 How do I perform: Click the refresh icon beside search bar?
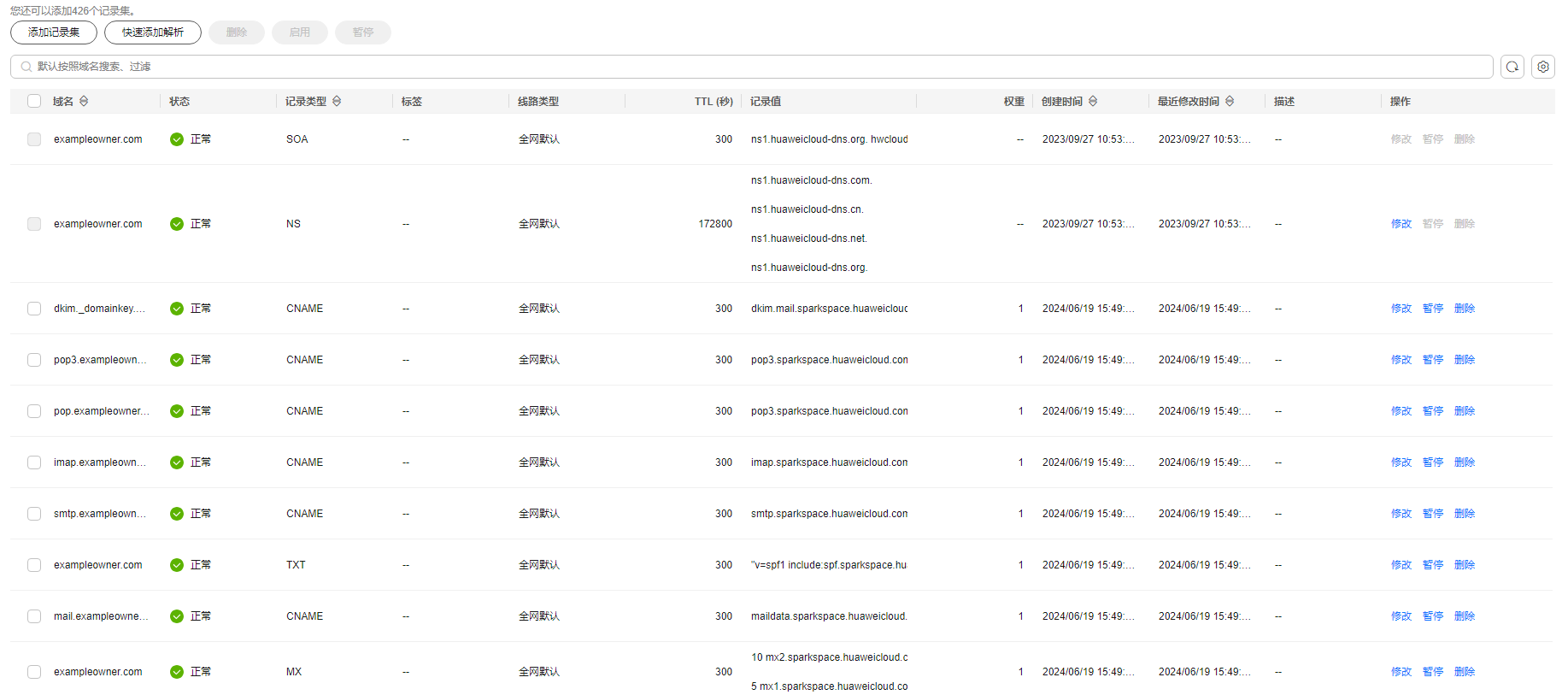[x=1512, y=67]
